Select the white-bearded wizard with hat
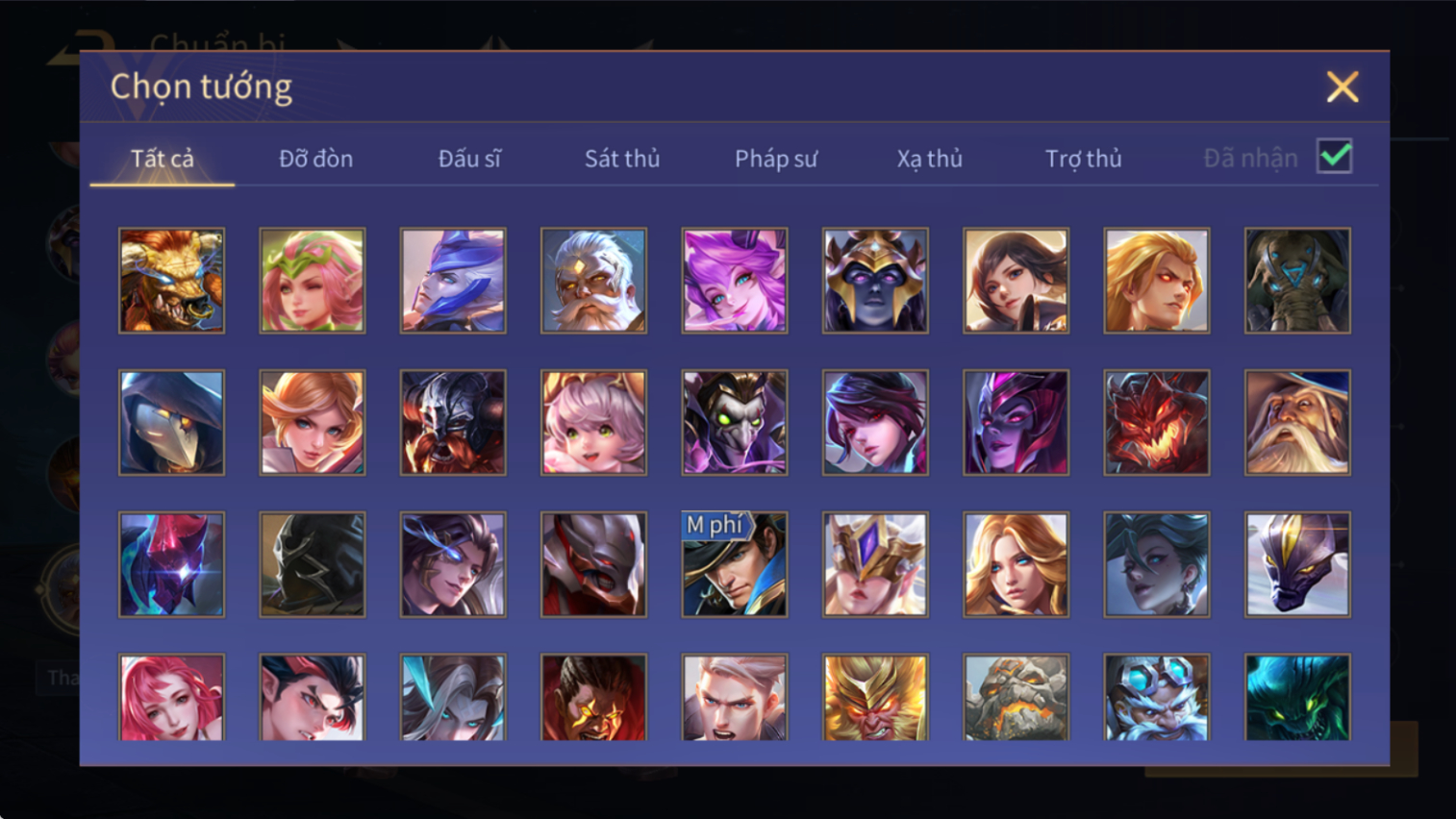This screenshot has height=819, width=1456. 1297,423
